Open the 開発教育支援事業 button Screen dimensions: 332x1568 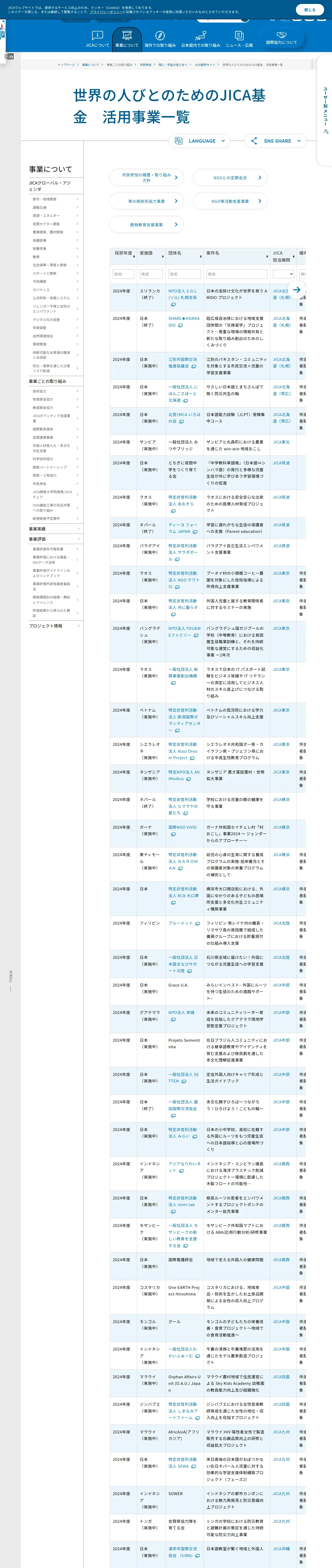pyautogui.click(x=147, y=224)
